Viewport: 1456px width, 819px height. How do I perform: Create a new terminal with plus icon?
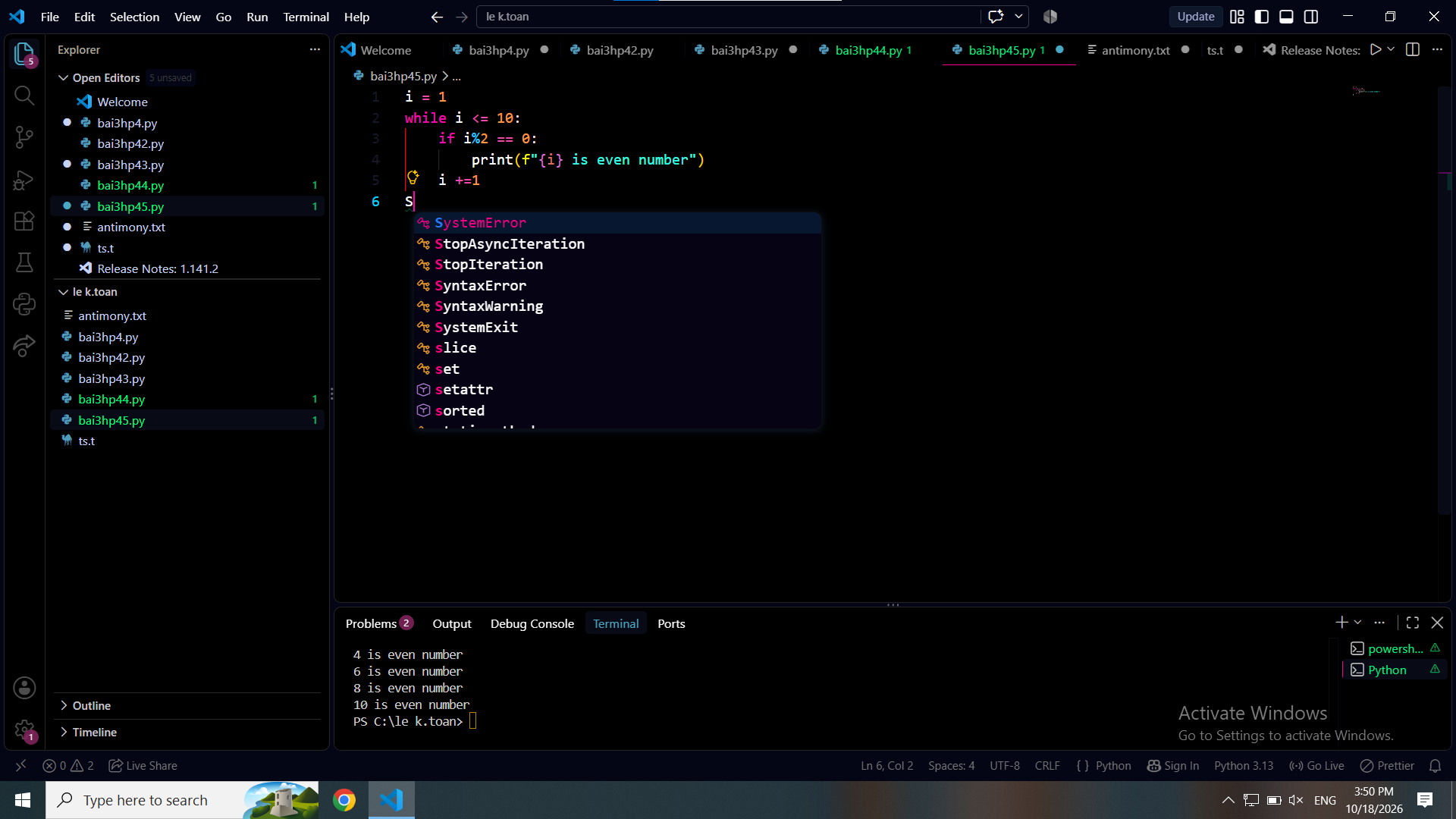[1341, 623]
